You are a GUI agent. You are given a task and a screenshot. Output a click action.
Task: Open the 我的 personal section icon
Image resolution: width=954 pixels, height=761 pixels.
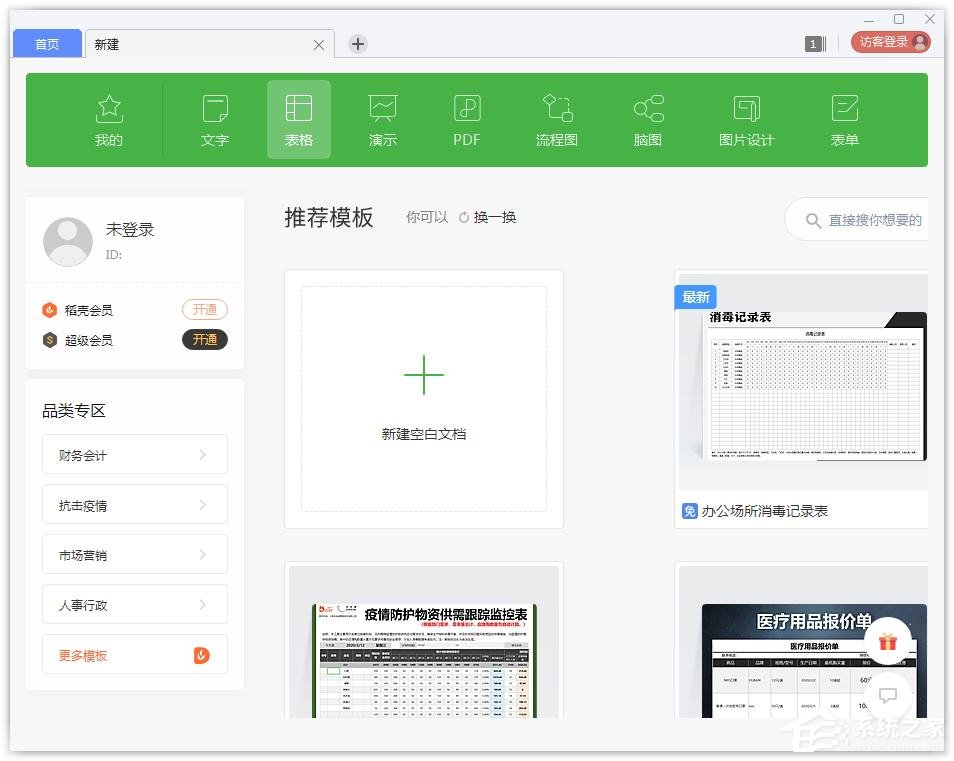pyautogui.click(x=108, y=118)
